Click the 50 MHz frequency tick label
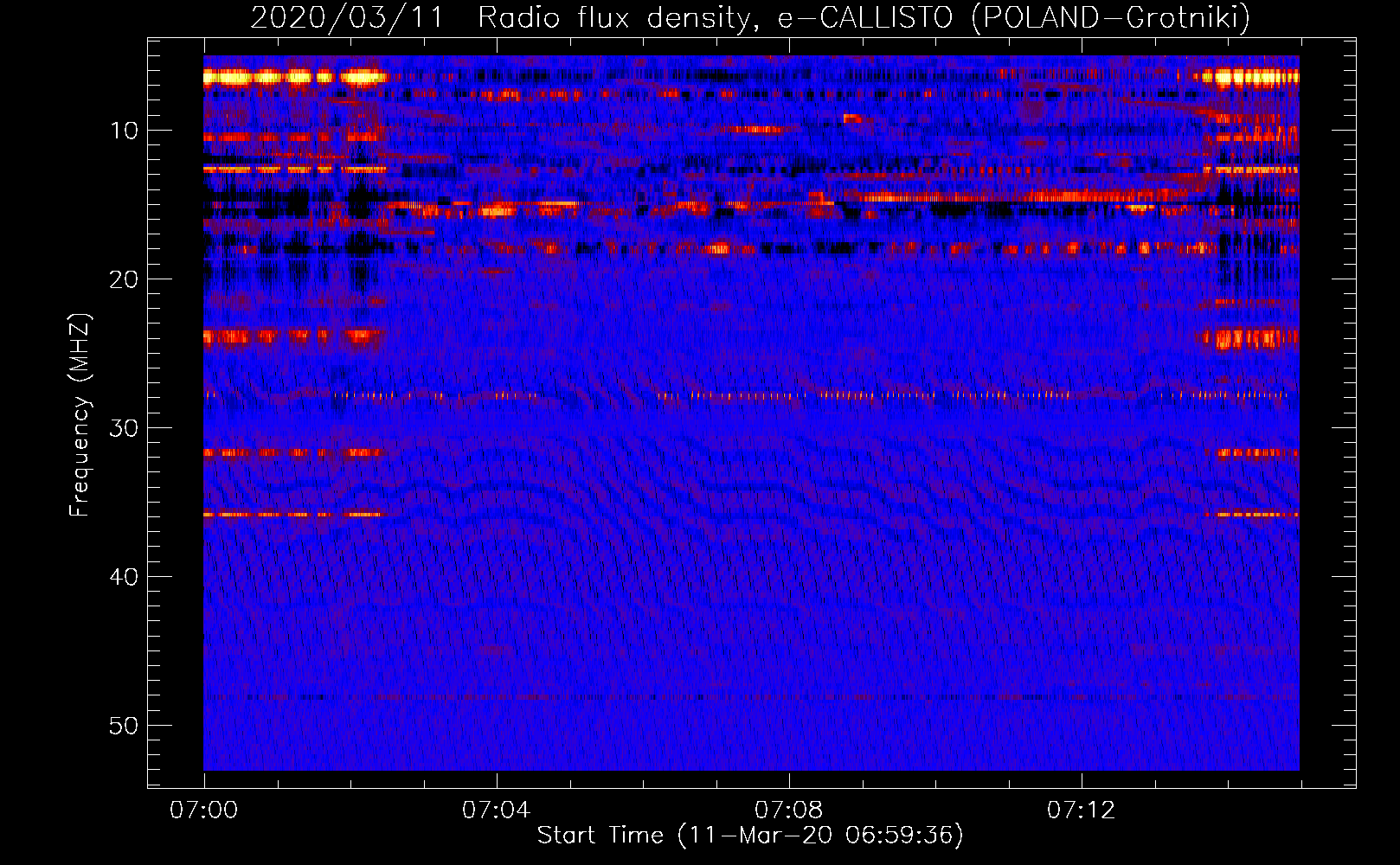The width and height of the screenshot is (1400, 865). (125, 726)
